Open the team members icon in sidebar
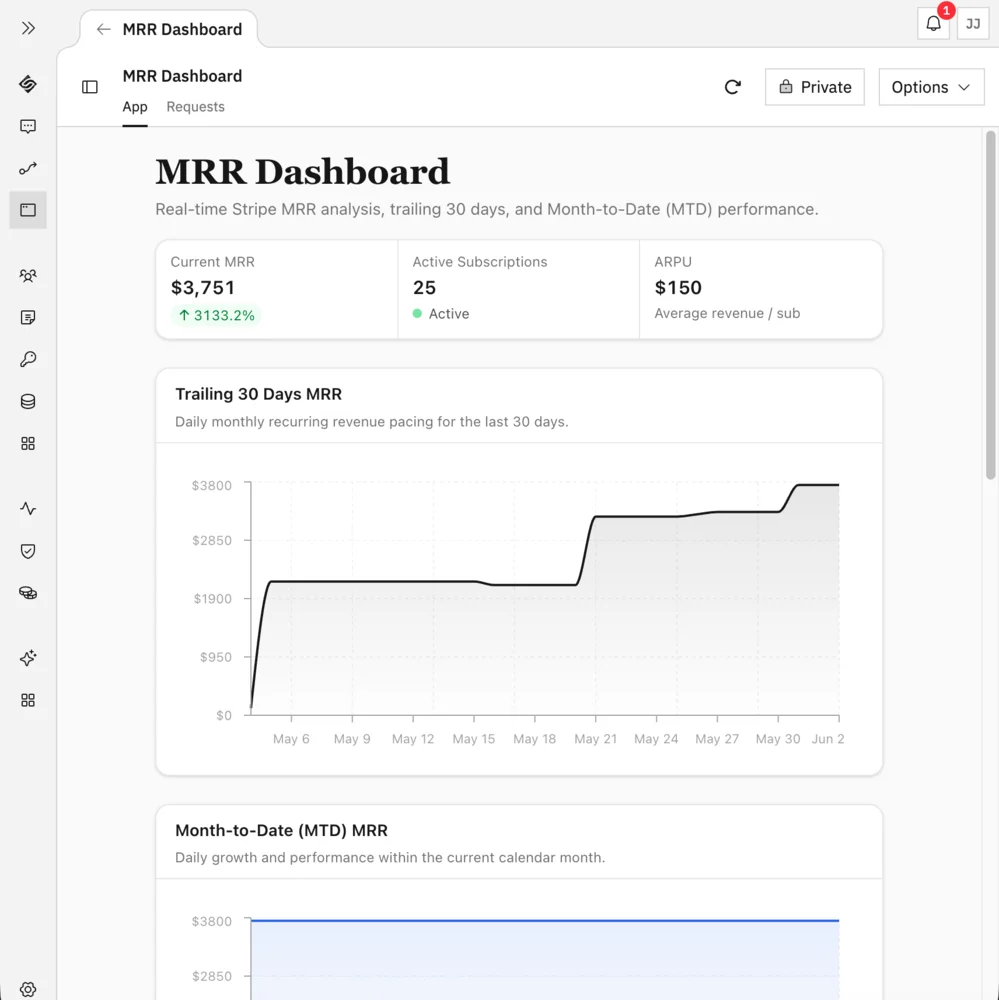The height and width of the screenshot is (1000, 999). (28, 276)
